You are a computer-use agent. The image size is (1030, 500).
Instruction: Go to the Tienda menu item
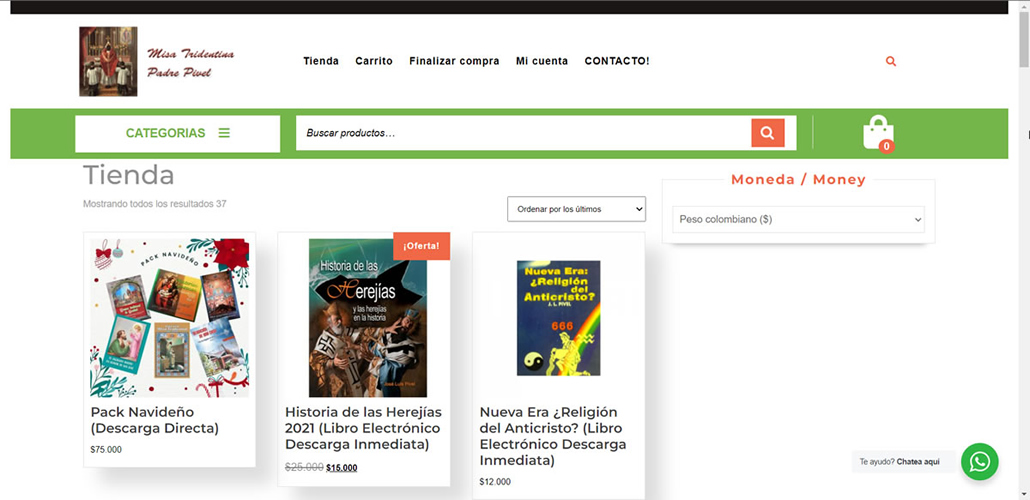point(321,61)
